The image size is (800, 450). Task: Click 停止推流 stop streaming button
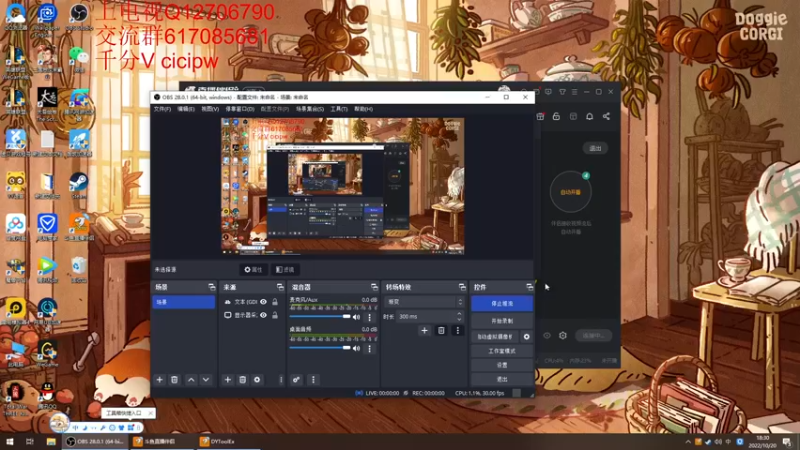pos(502,304)
